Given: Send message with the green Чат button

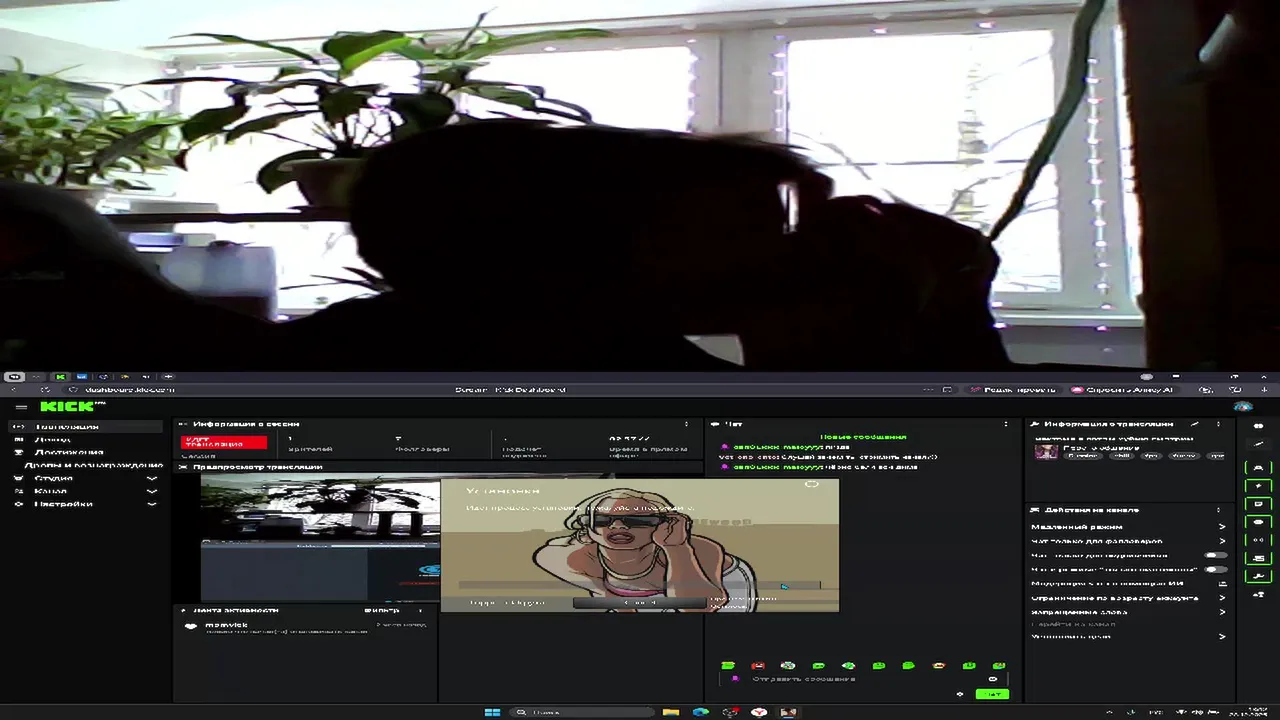Looking at the screenshot, I should 993,694.
